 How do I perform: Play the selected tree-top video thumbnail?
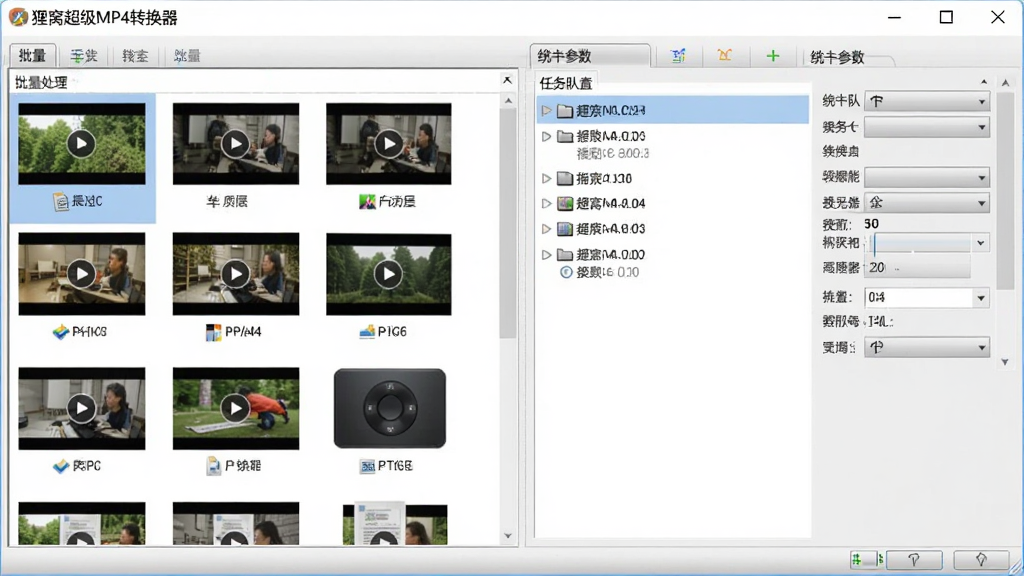coord(81,144)
